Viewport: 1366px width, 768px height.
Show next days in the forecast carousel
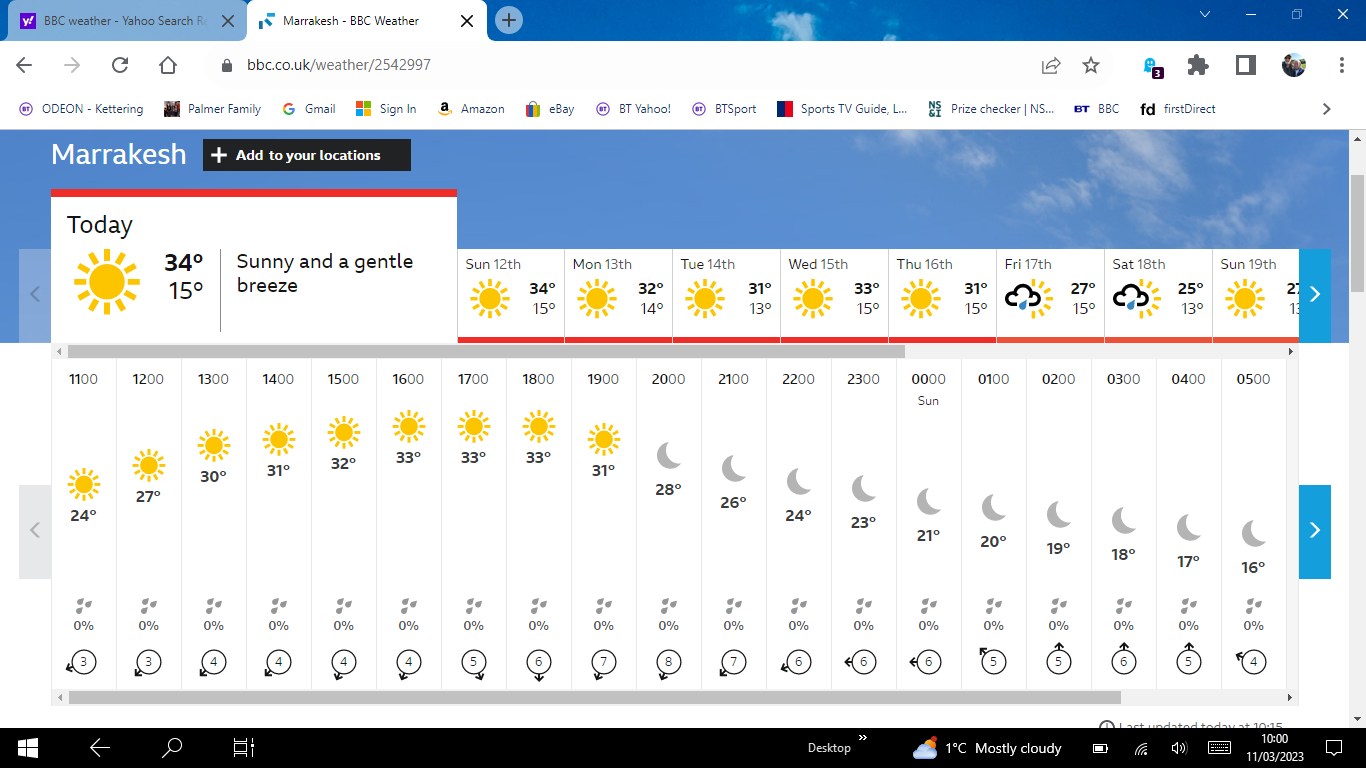click(1314, 295)
